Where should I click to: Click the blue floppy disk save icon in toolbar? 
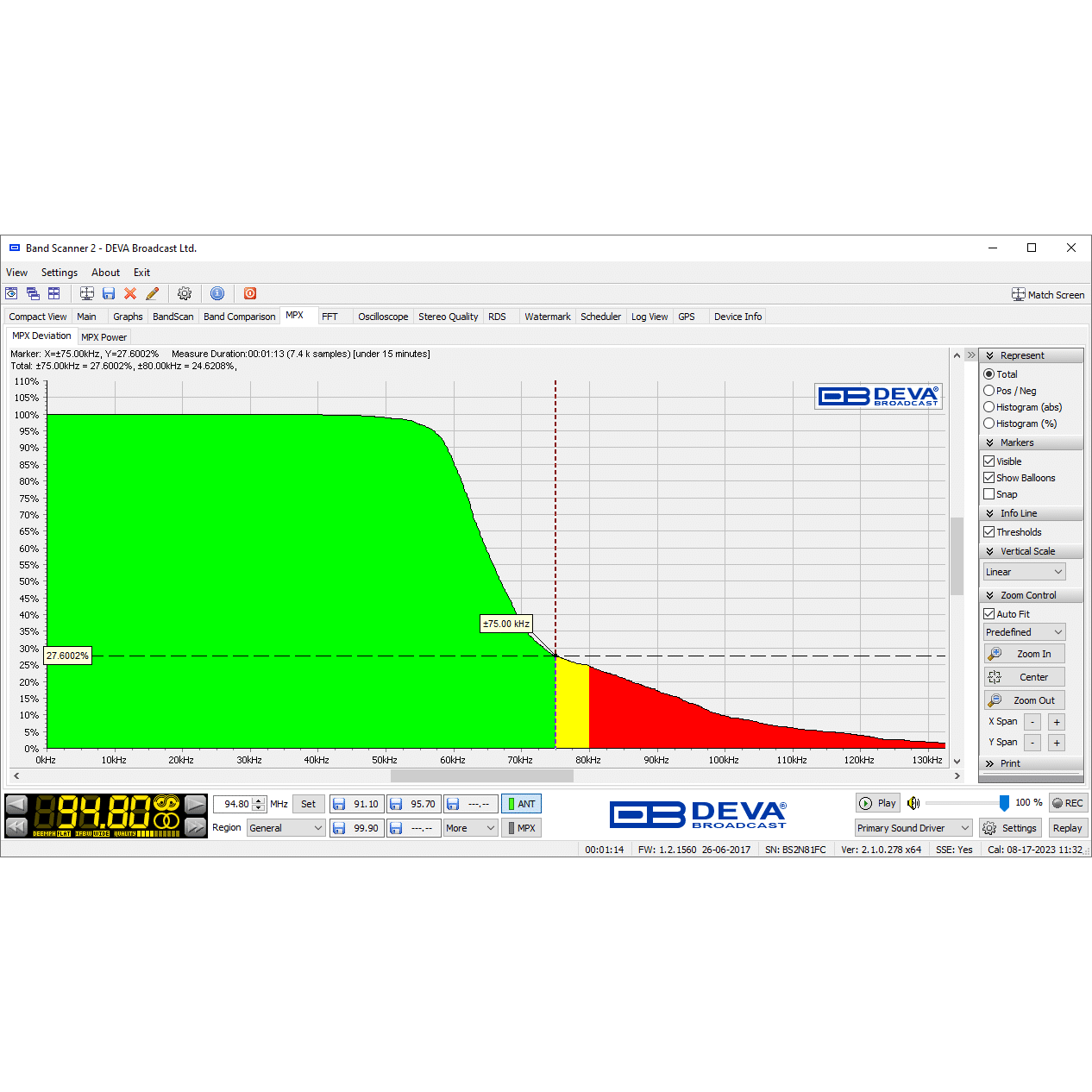[x=109, y=294]
